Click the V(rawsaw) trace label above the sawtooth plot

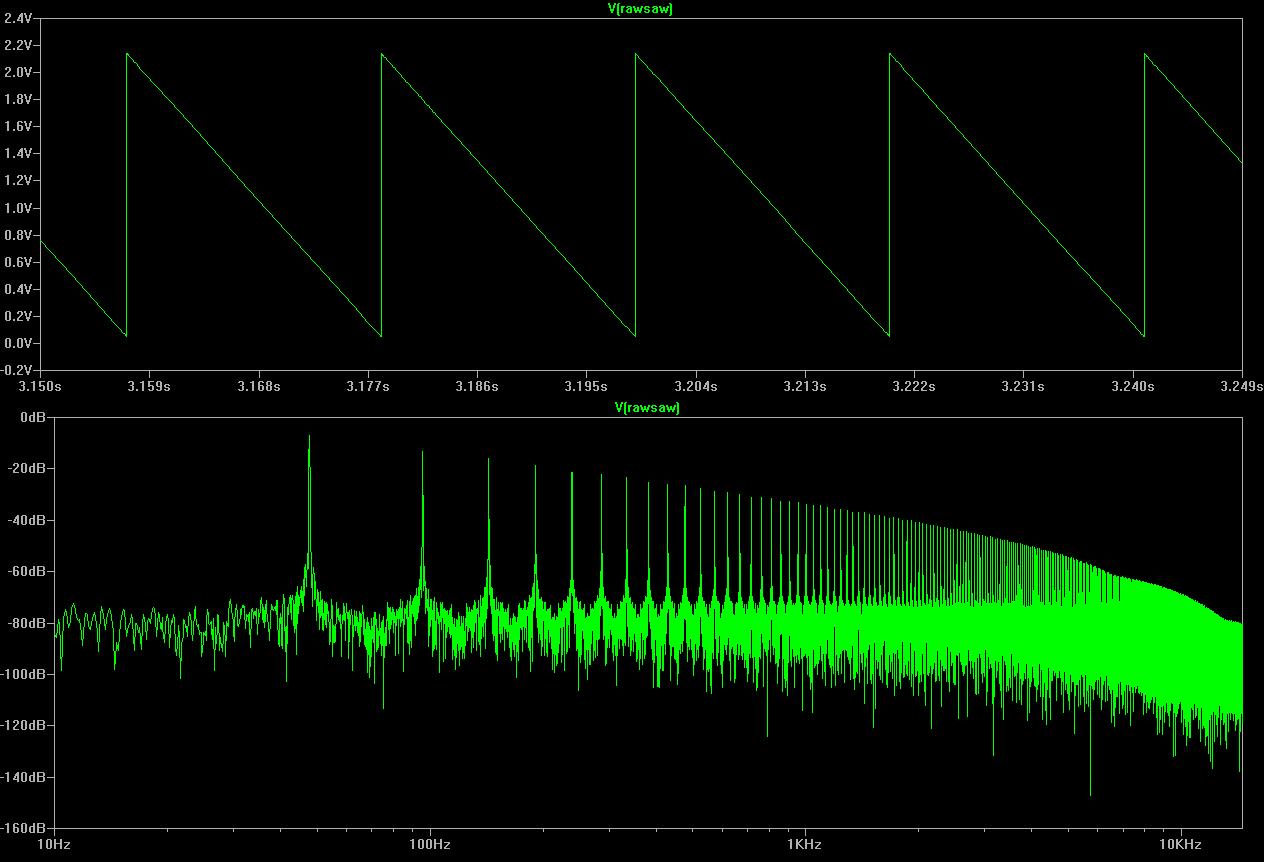click(x=640, y=9)
